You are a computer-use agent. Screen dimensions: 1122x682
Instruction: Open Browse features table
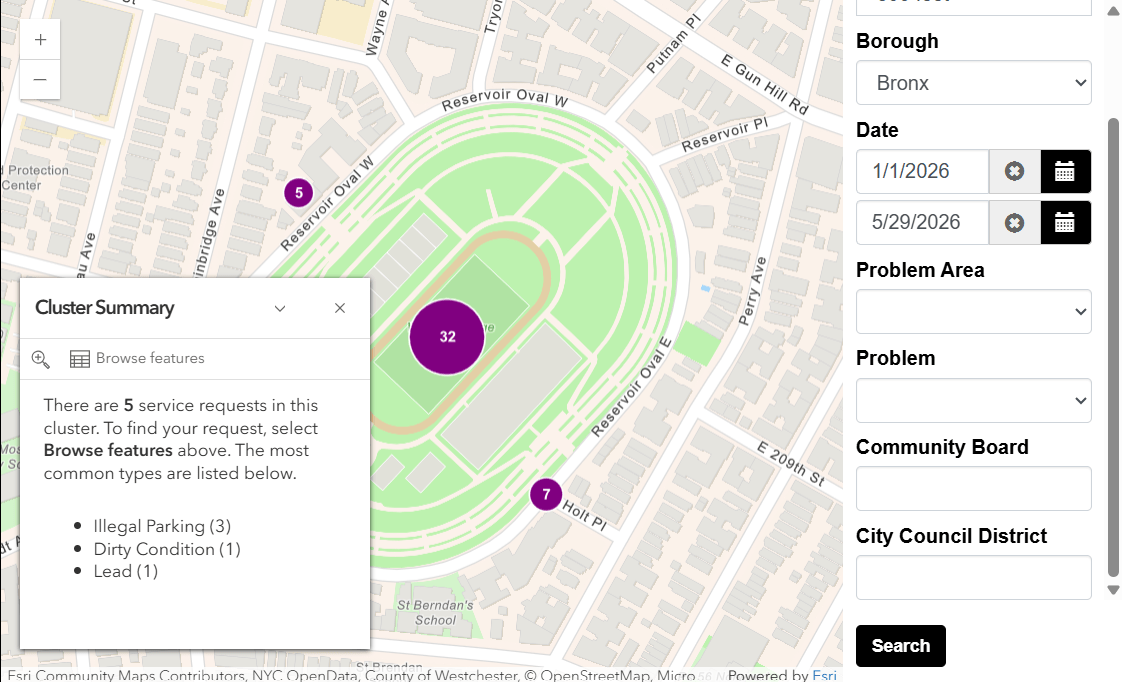[x=137, y=359]
